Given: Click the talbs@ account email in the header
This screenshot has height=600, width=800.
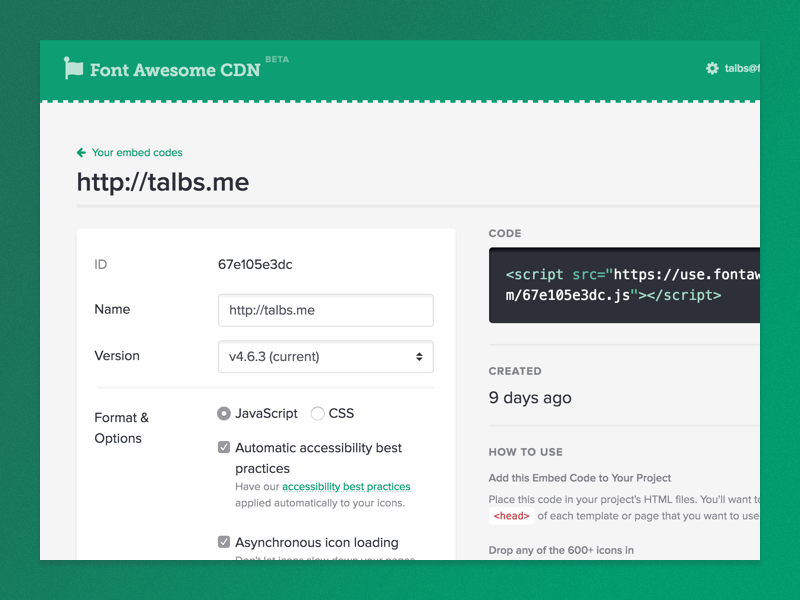Looking at the screenshot, I should (742, 68).
